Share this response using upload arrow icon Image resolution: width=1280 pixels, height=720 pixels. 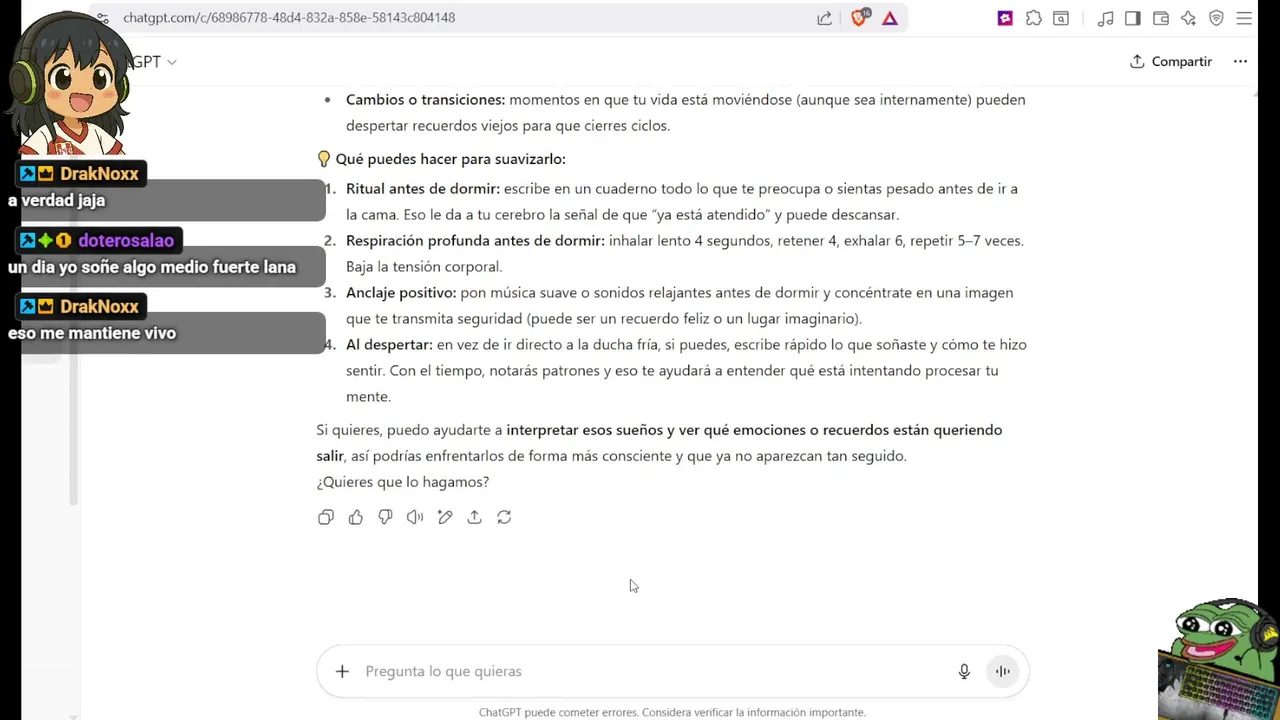[x=474, y=517]
